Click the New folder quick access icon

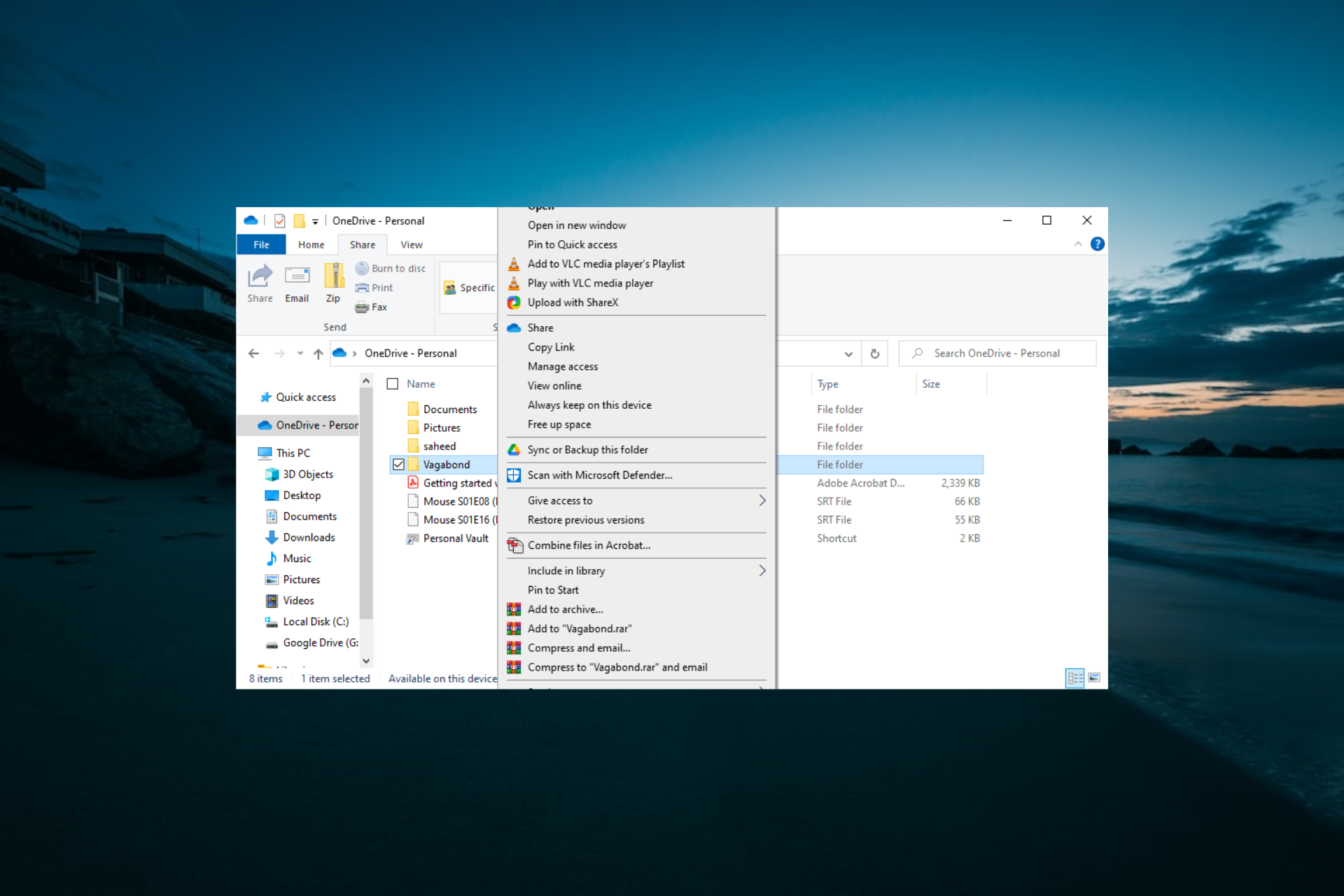click(299, 220)
